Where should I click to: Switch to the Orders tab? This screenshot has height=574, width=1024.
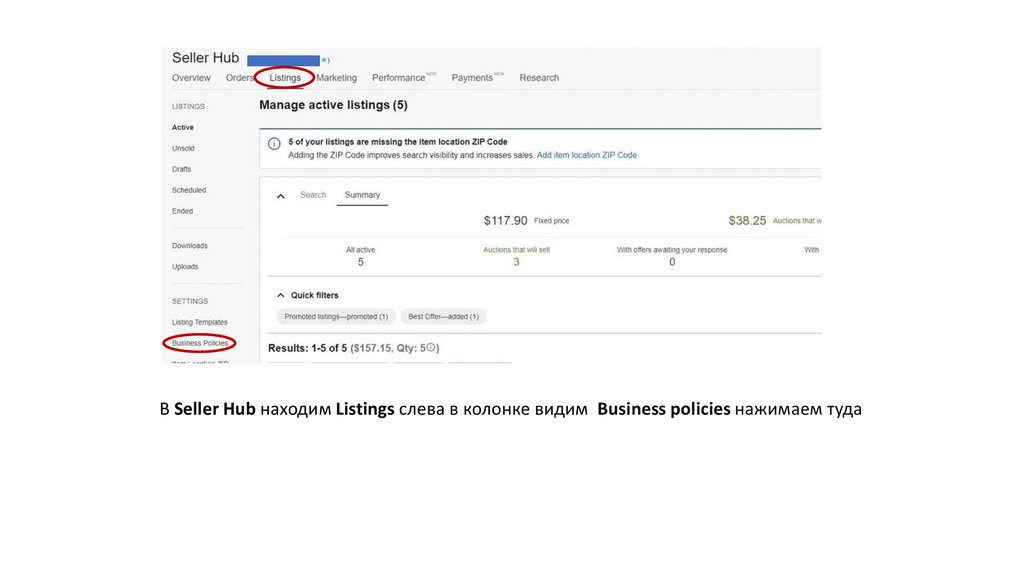click(239, 78)
